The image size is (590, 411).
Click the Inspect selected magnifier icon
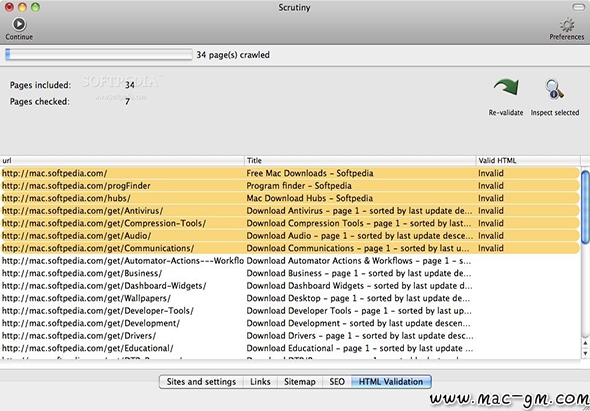click(555, 90)
